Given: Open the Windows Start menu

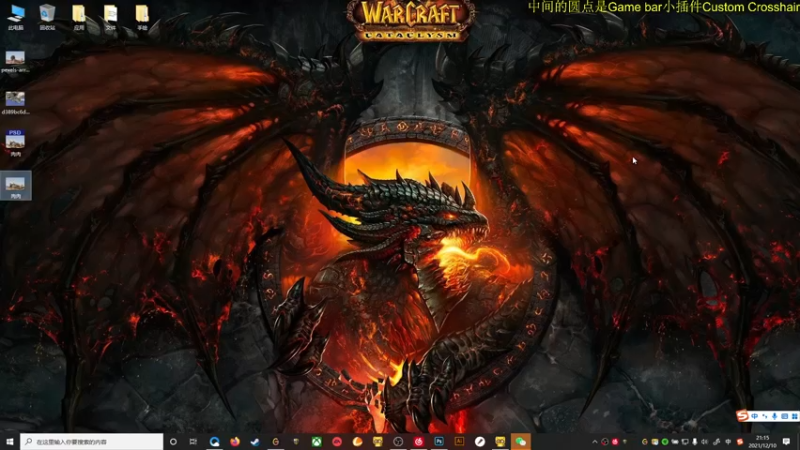Looking at the screenshot, I should tap(9, 442).
